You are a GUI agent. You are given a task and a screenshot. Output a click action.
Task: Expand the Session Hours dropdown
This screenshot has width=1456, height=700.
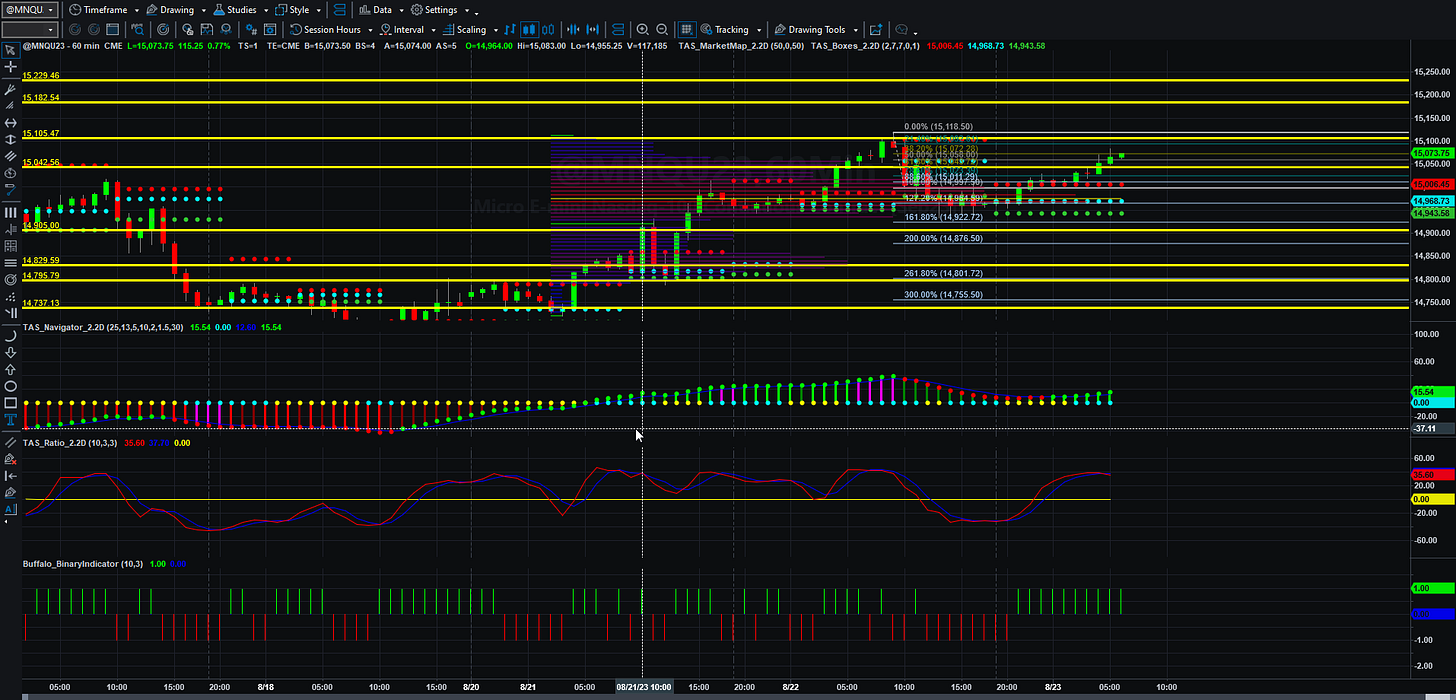(x=331, y=30)
